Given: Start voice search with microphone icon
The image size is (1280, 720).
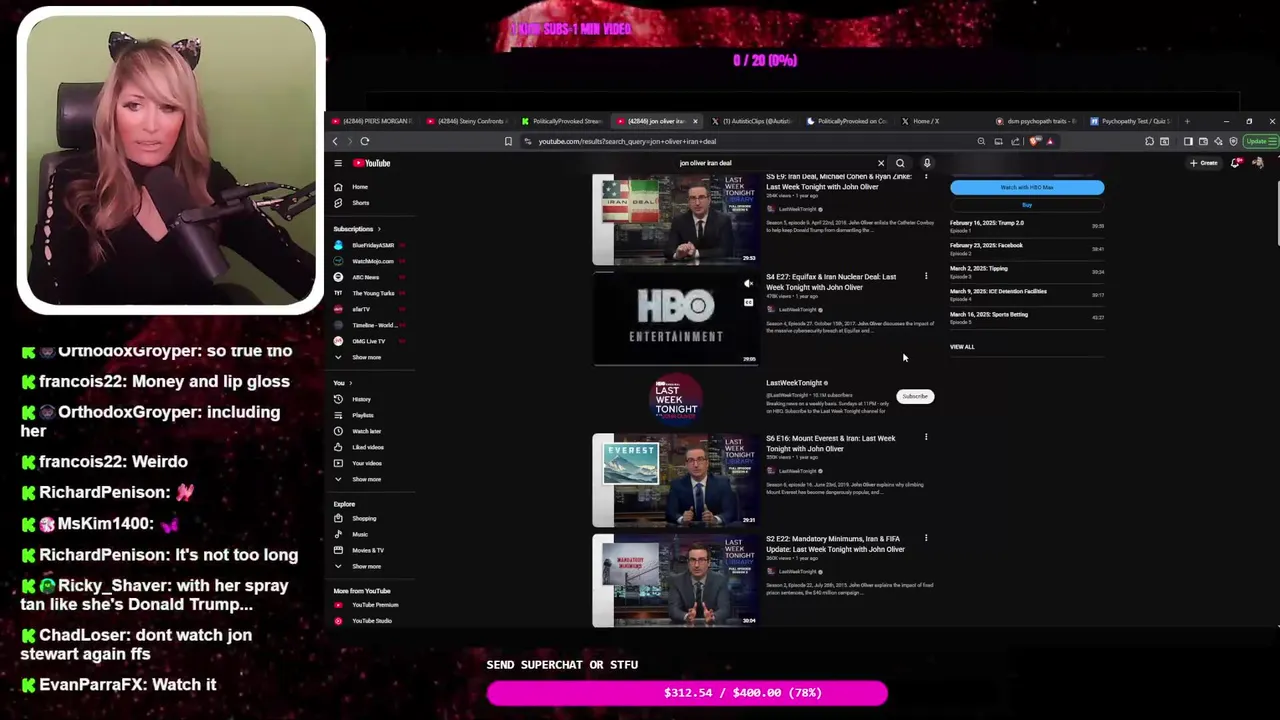Looking at the screenshot, I should pos(927,163).
